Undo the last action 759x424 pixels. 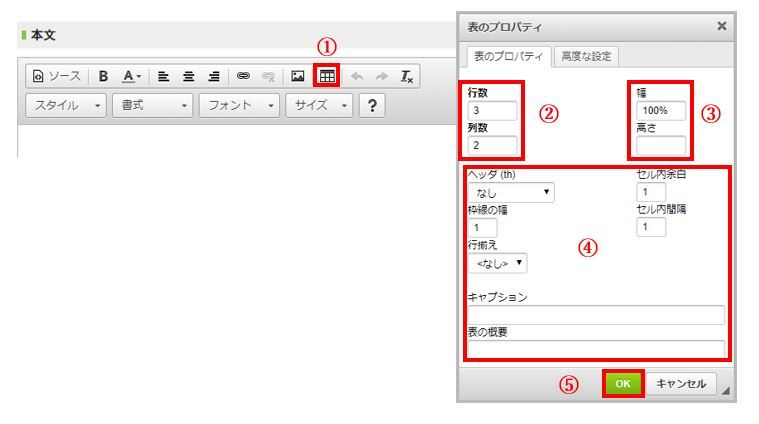tap(357, 76)
